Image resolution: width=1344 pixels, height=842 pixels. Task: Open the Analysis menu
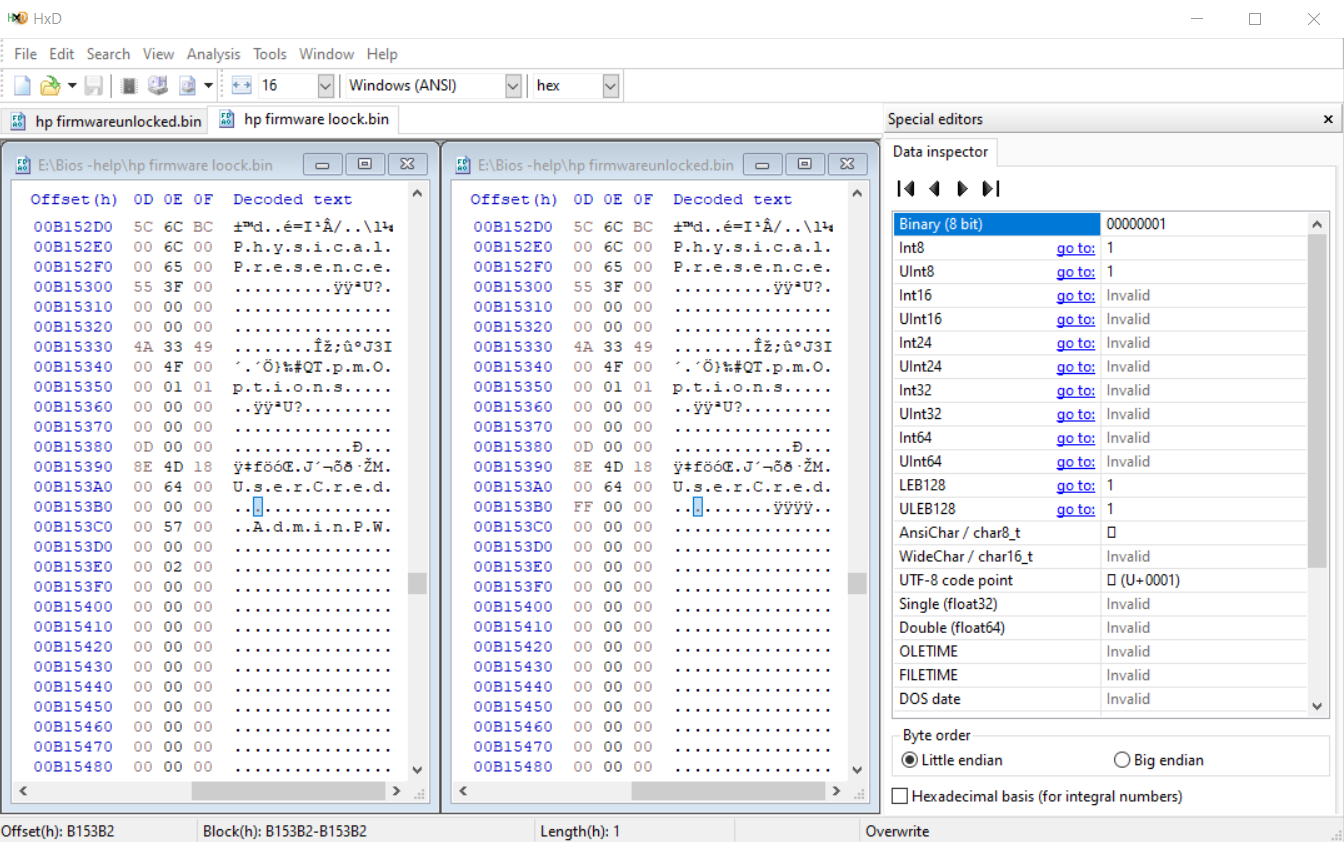213,54
